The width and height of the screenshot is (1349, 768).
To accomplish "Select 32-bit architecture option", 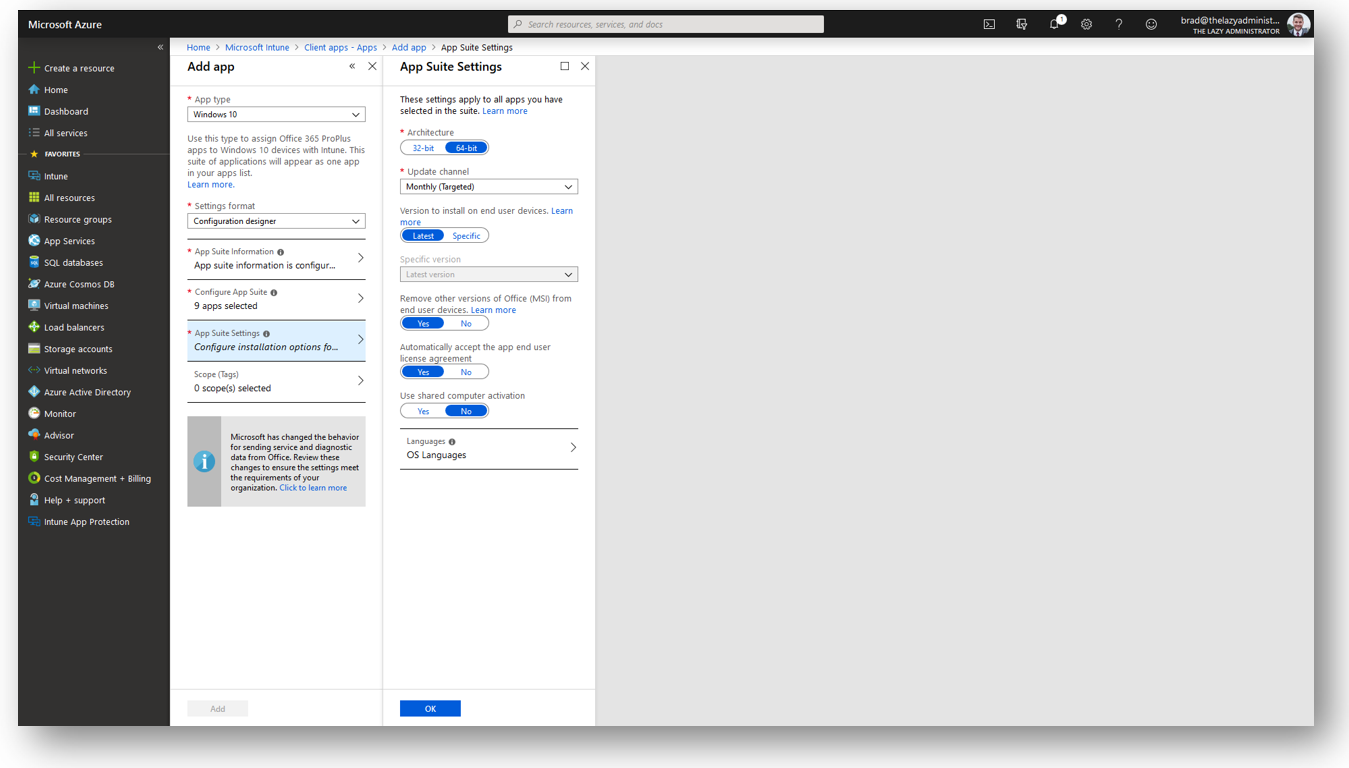I will tap(423, 148).
